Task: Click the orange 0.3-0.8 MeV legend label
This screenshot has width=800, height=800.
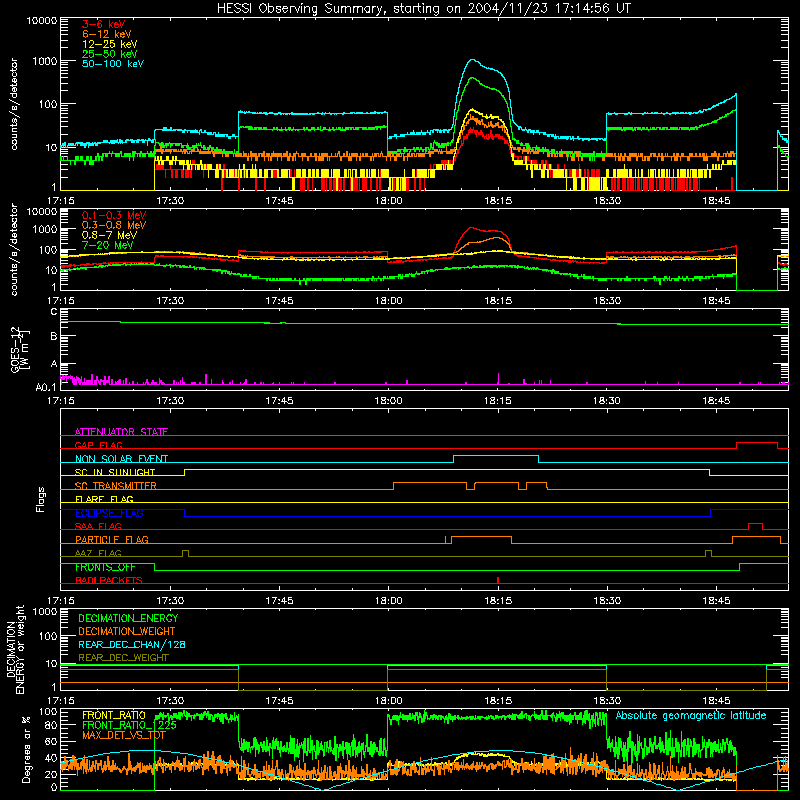Action: [114, 225]
